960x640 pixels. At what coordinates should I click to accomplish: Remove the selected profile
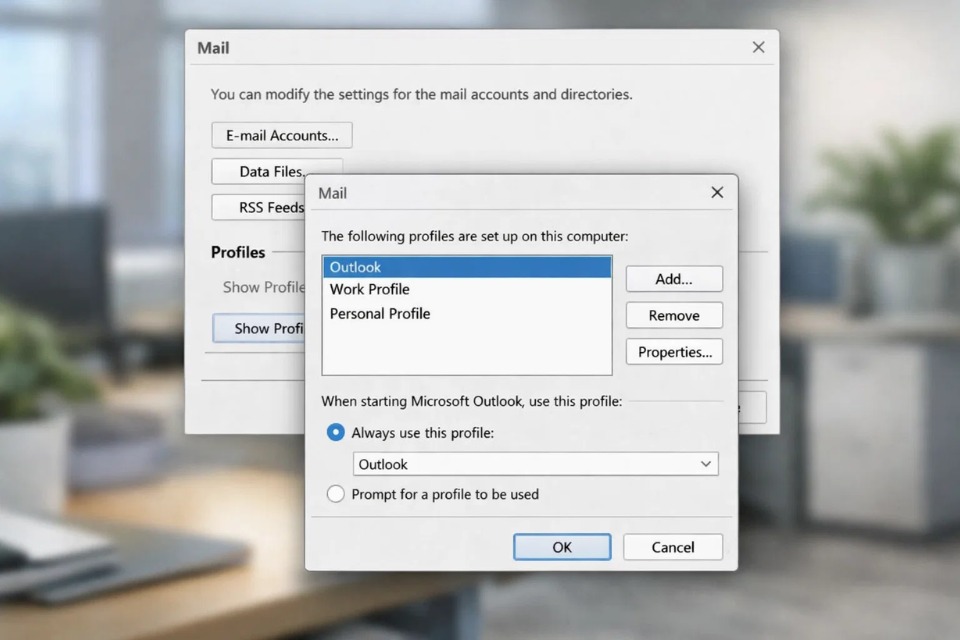coord(673,315)
